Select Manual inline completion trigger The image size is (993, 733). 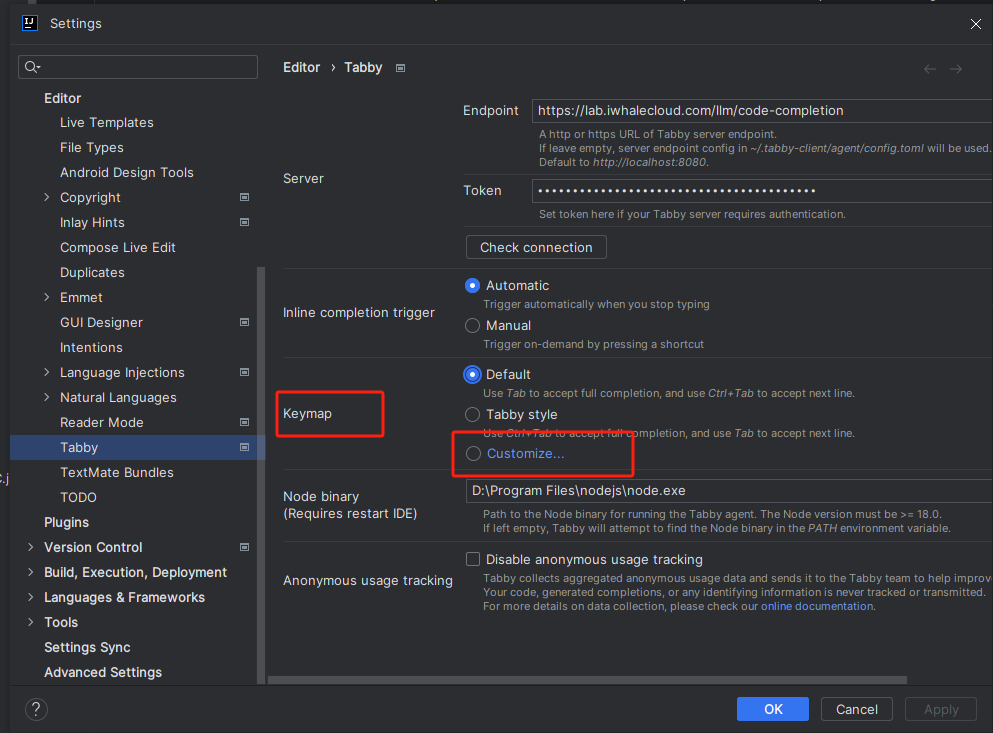point(473,325)
